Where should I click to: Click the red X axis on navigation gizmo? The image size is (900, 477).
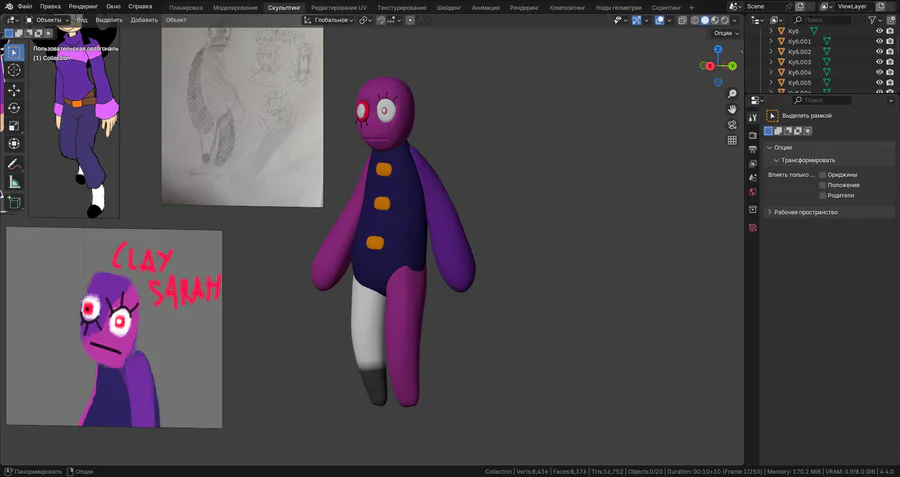tap(710, 66)
